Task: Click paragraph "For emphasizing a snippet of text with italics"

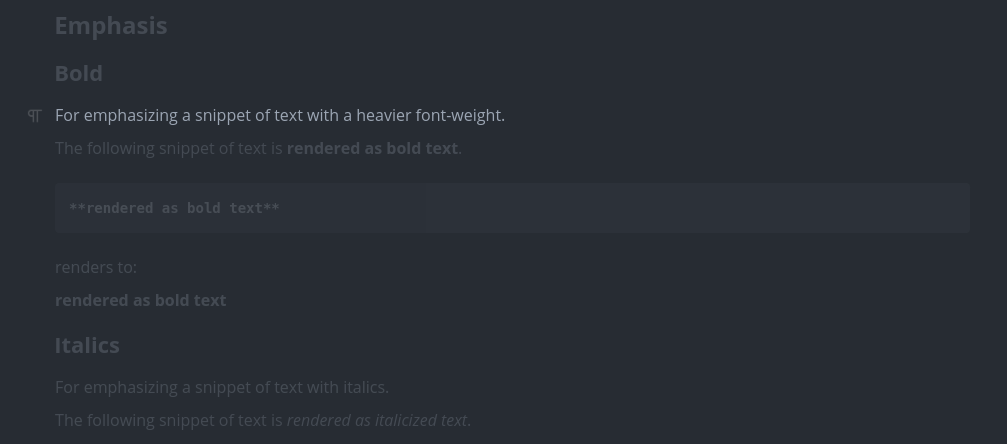Action: pyautogui.click(x=222, y=387)
